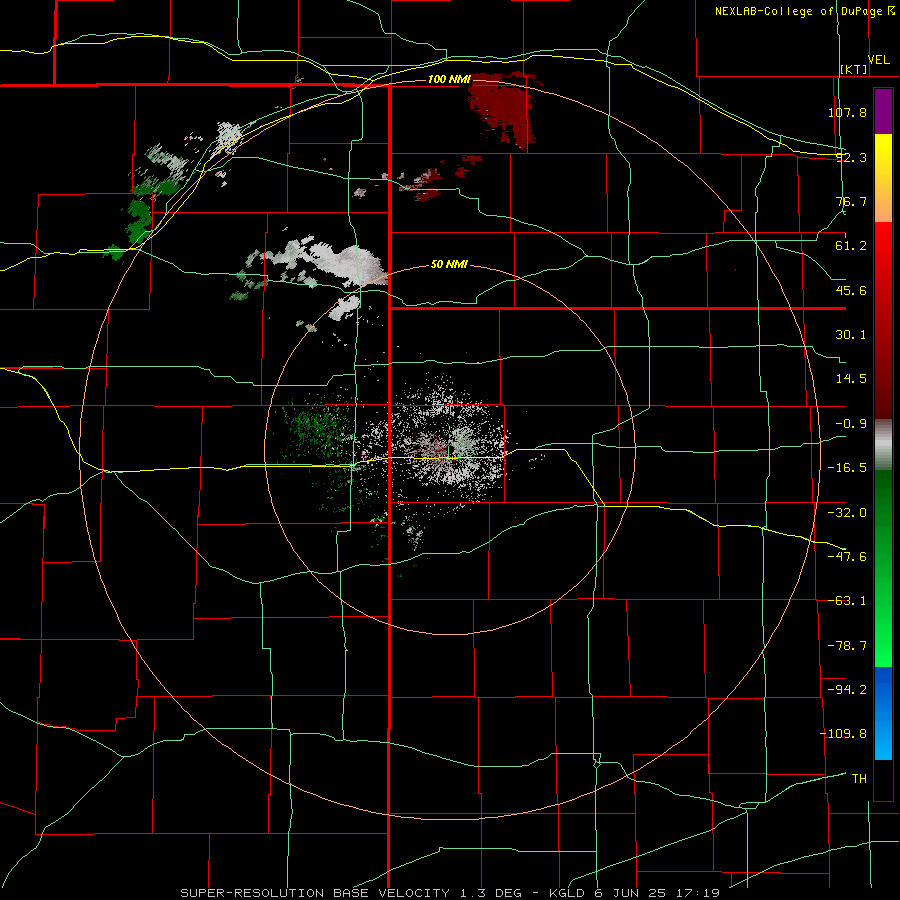Click the Super-Resolution Base Velocity caption
The width and height of the screenshot is (900, 900).
coord(449,893)
